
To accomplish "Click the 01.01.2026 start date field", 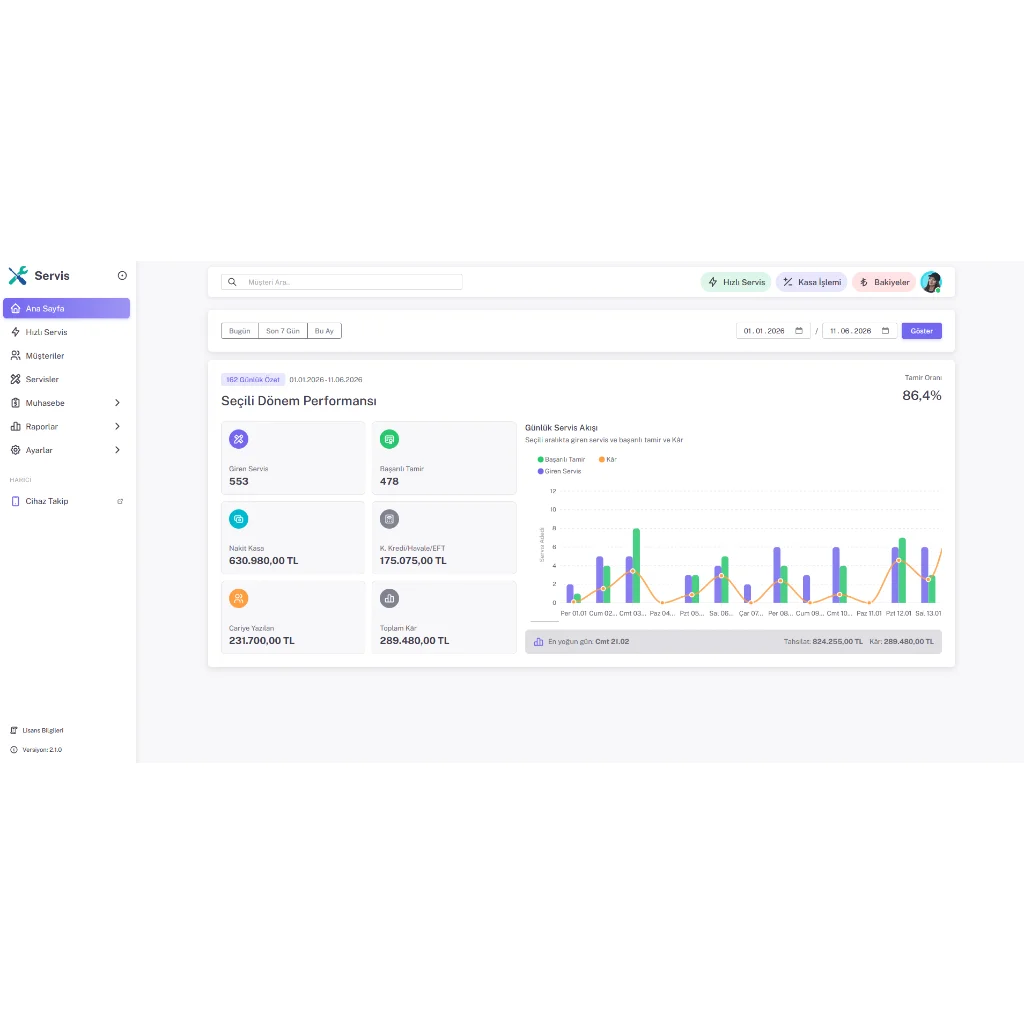I will pyautogui.click(x=773, y=331).
